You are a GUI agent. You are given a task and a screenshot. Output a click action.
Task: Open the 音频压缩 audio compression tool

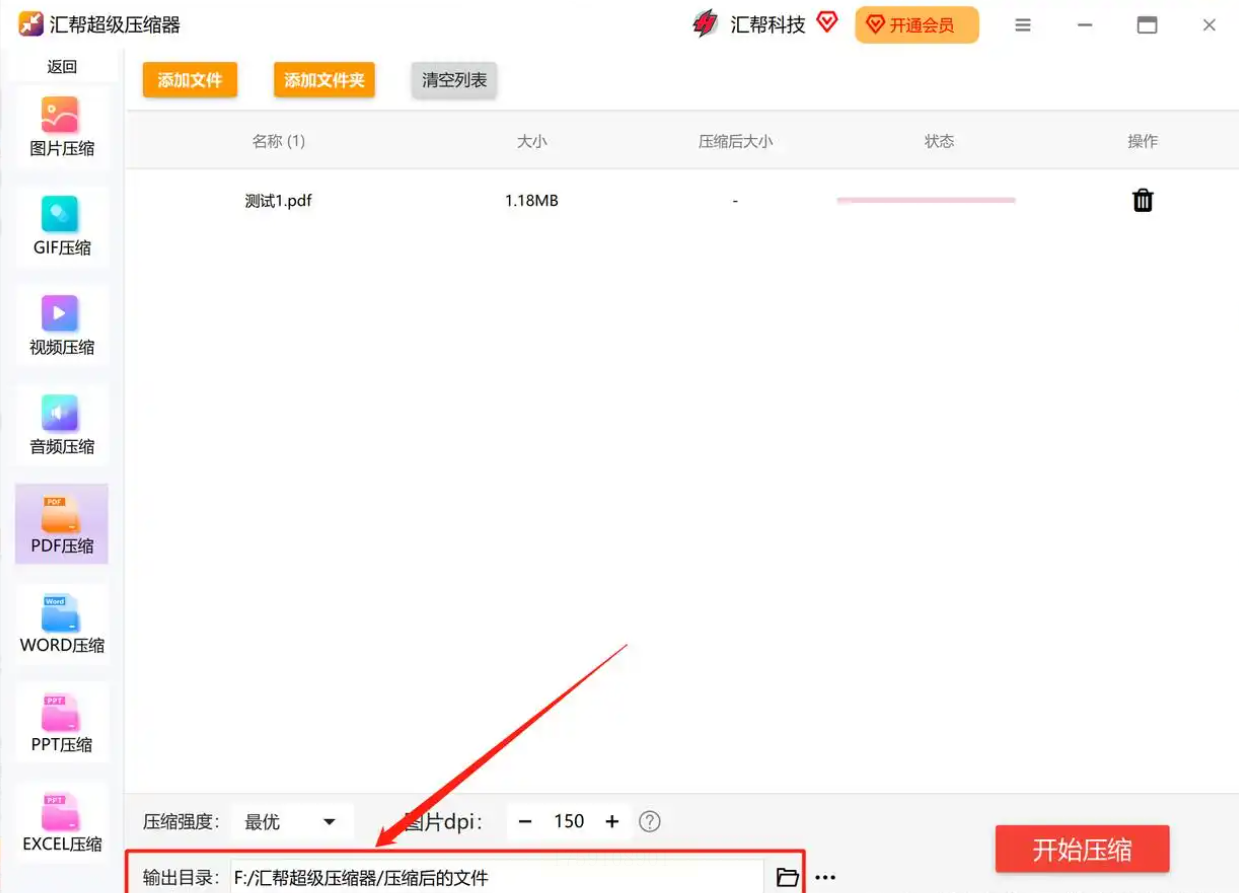[x=62, y=426]
